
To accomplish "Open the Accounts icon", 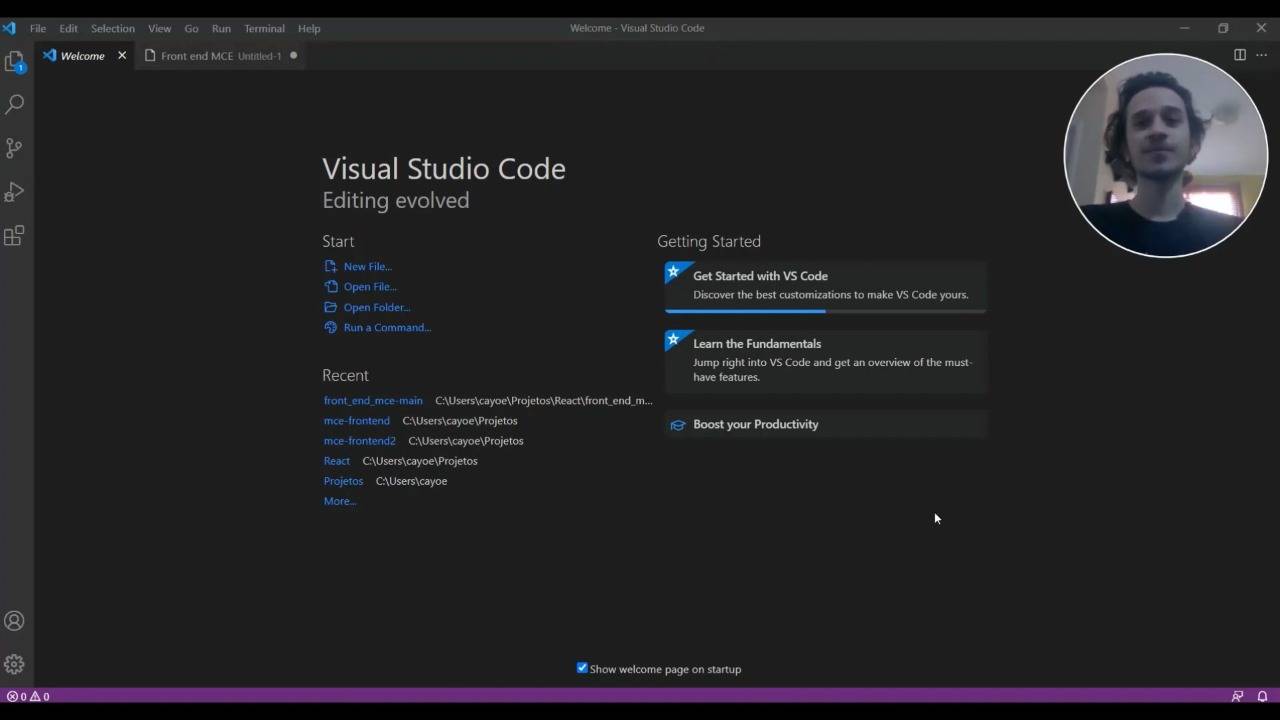I will (x=14, y=621).
